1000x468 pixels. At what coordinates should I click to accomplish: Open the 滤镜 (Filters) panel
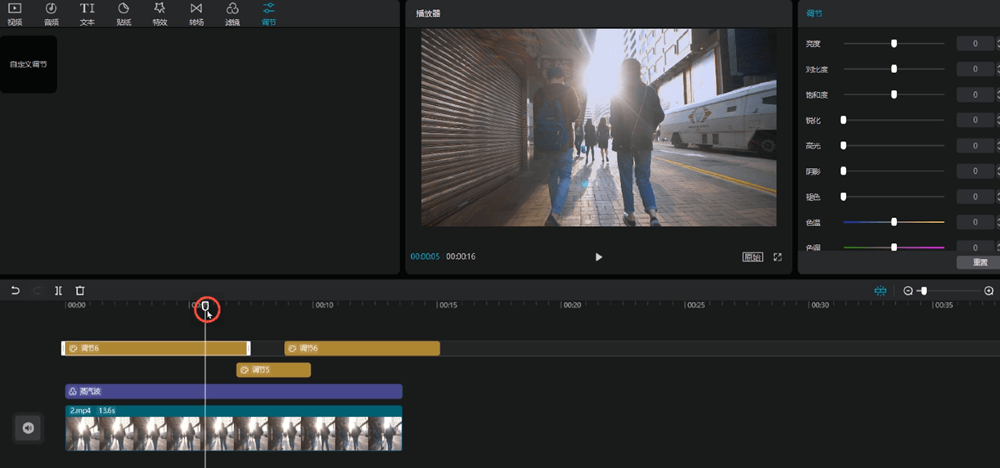232,13
